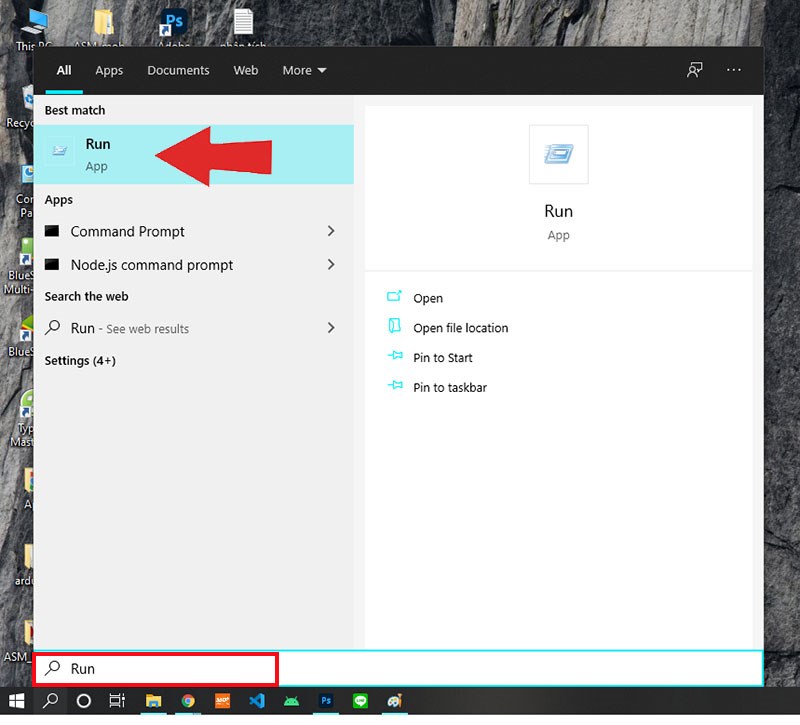The width and height of the screenshot is (800, 725).
Task: Click Command Prompt app icon in results
Action: (x=52, y=231)
